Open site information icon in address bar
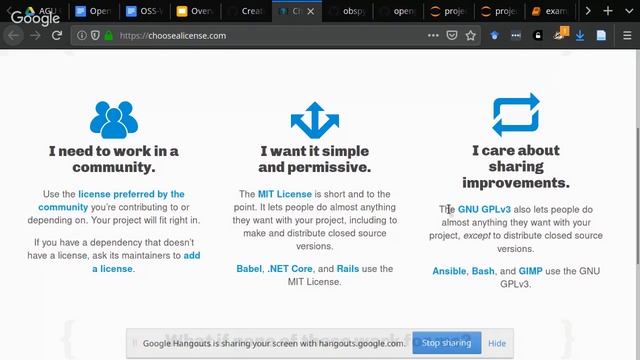Viewport: 640px width, 360px height. 82,36
